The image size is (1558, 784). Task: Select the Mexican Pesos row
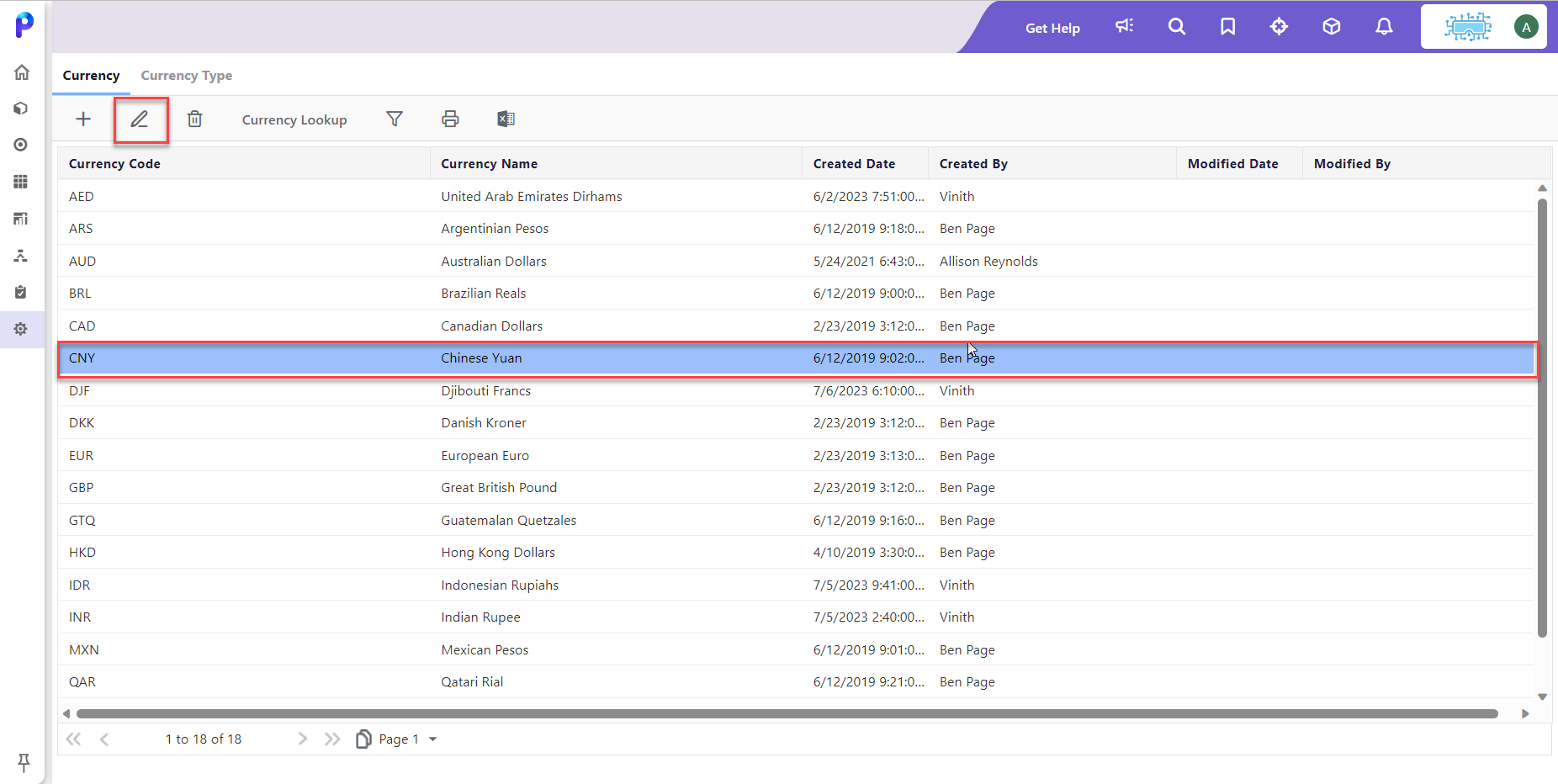tap(797, 649)
